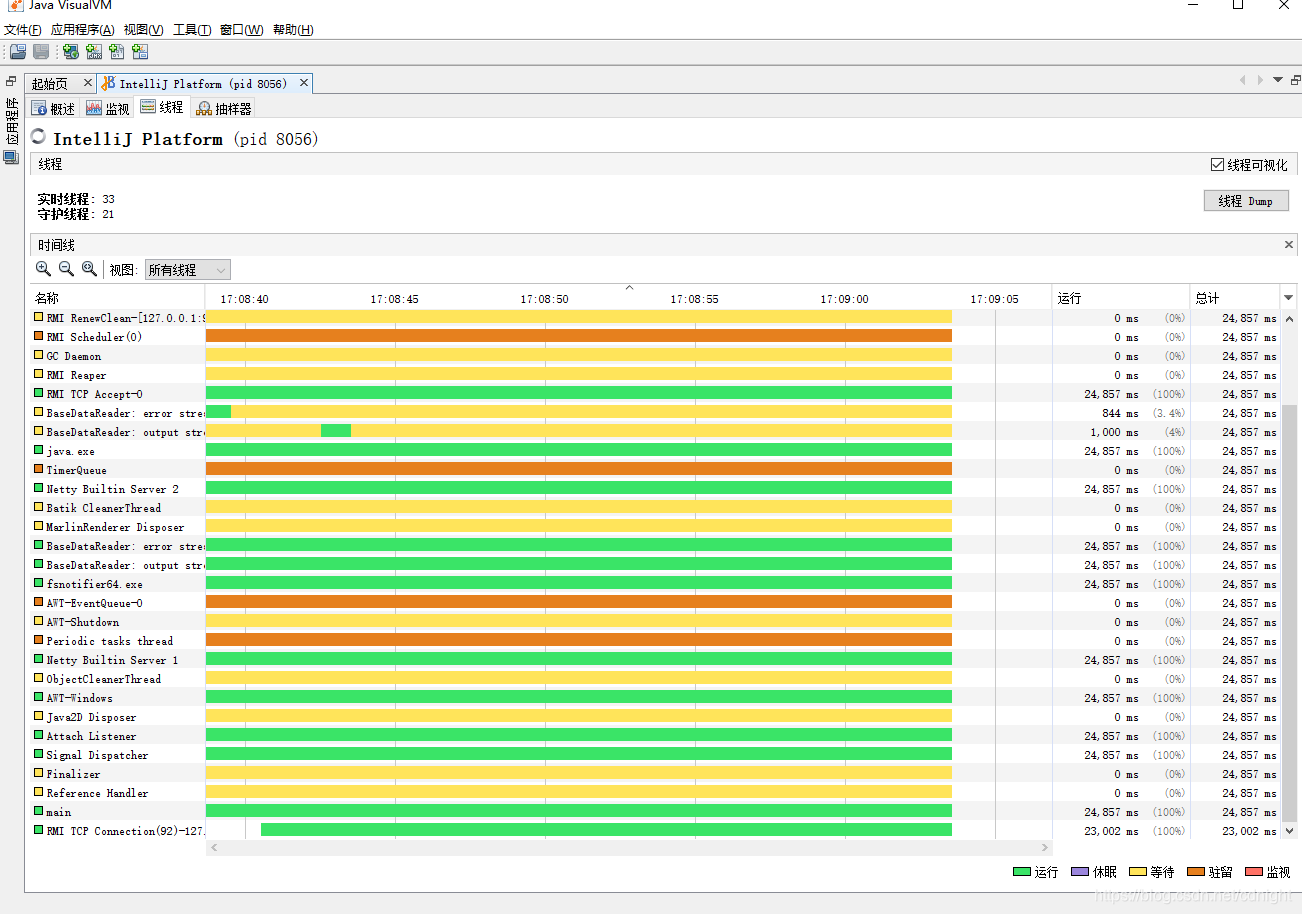This screenshot has height=914, width=1302.
Task: Click the Add Application Snapshot icon
Action: click(140, 52)
